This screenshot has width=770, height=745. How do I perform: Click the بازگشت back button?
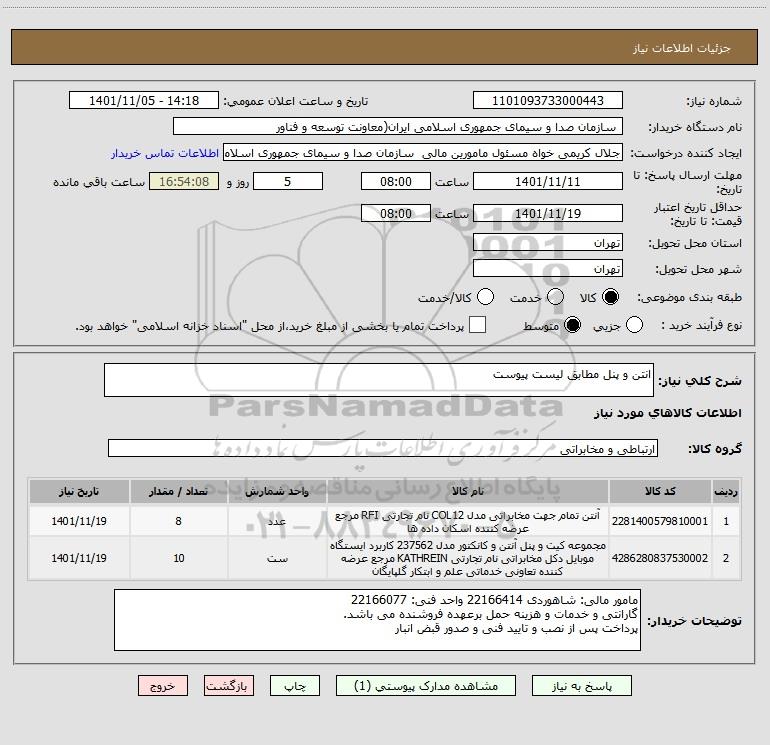[229, 686]
